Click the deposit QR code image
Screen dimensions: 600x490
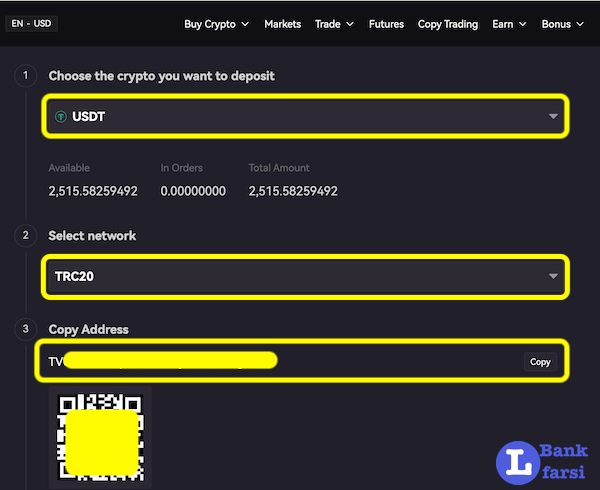(x=100, y=435)
